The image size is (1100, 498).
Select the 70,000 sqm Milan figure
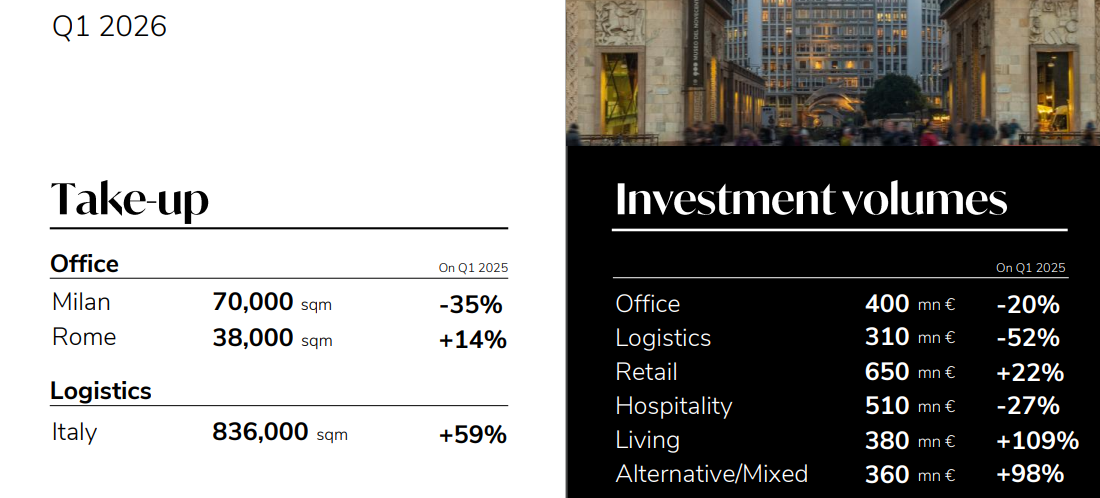(x=271, y=303)
